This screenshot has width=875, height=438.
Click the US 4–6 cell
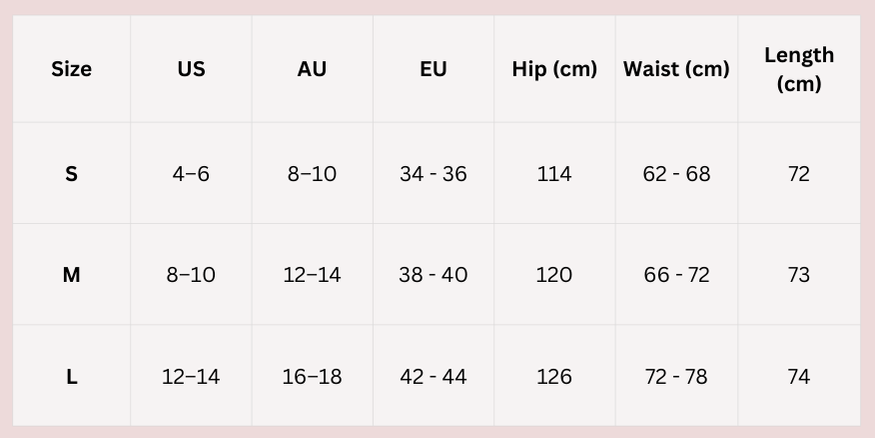[191, 174]
